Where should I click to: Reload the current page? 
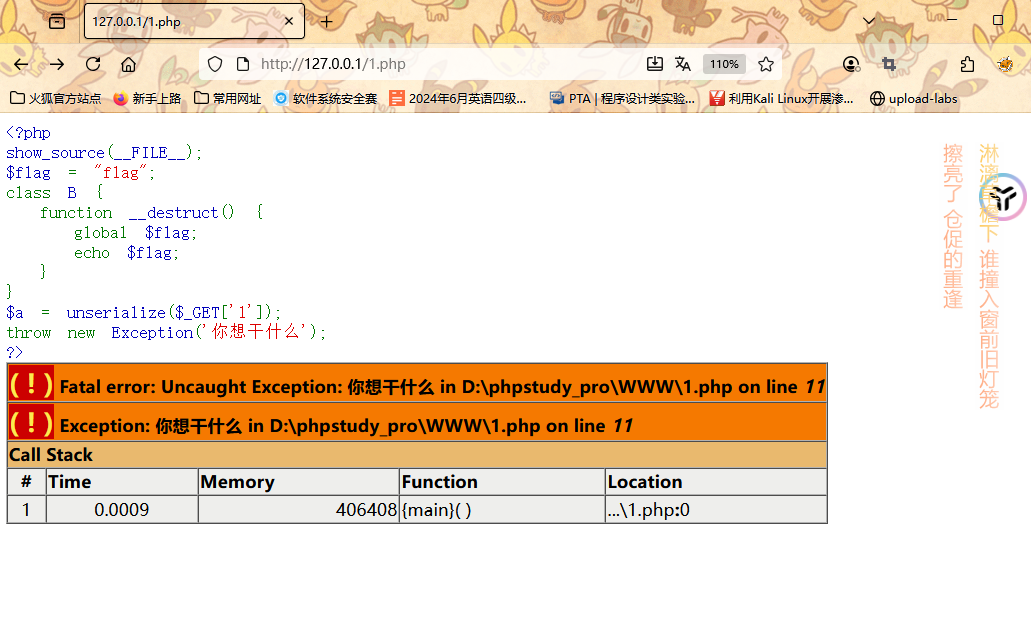tap(93, 64)
